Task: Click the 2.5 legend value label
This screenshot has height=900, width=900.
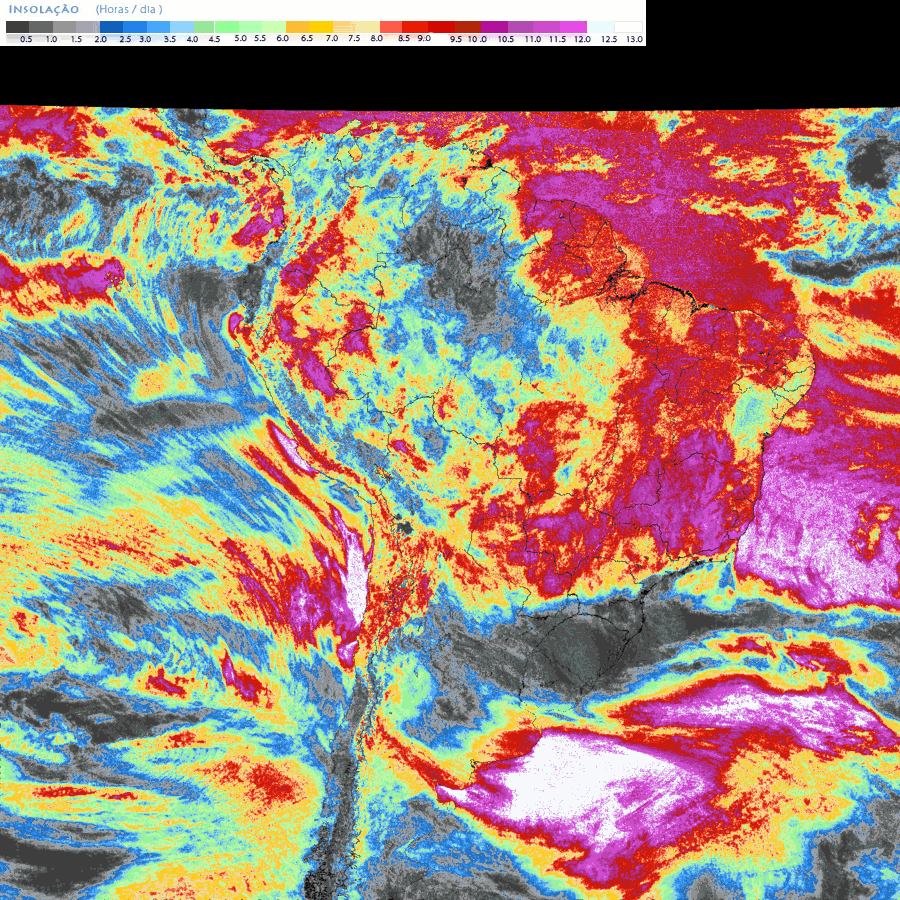Action: (x=125, y=39)
